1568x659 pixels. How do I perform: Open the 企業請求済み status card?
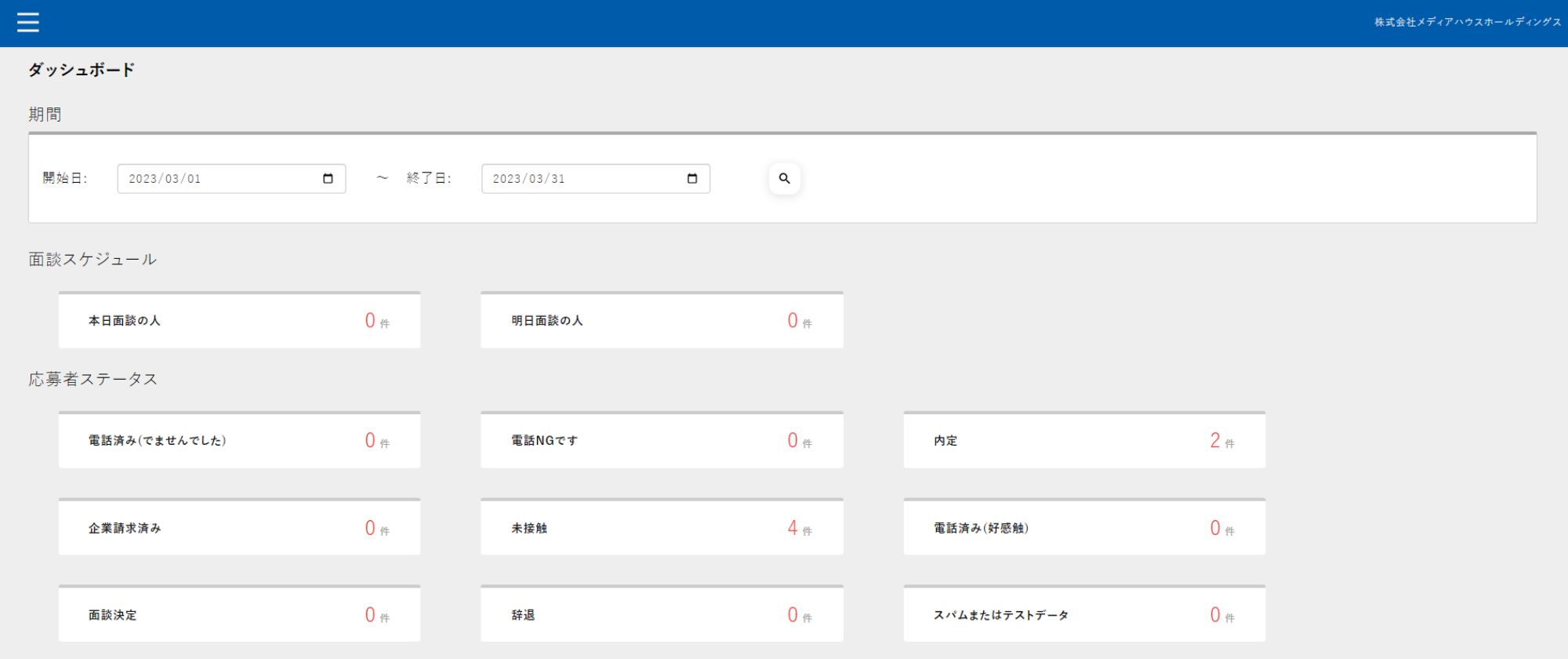239,528
